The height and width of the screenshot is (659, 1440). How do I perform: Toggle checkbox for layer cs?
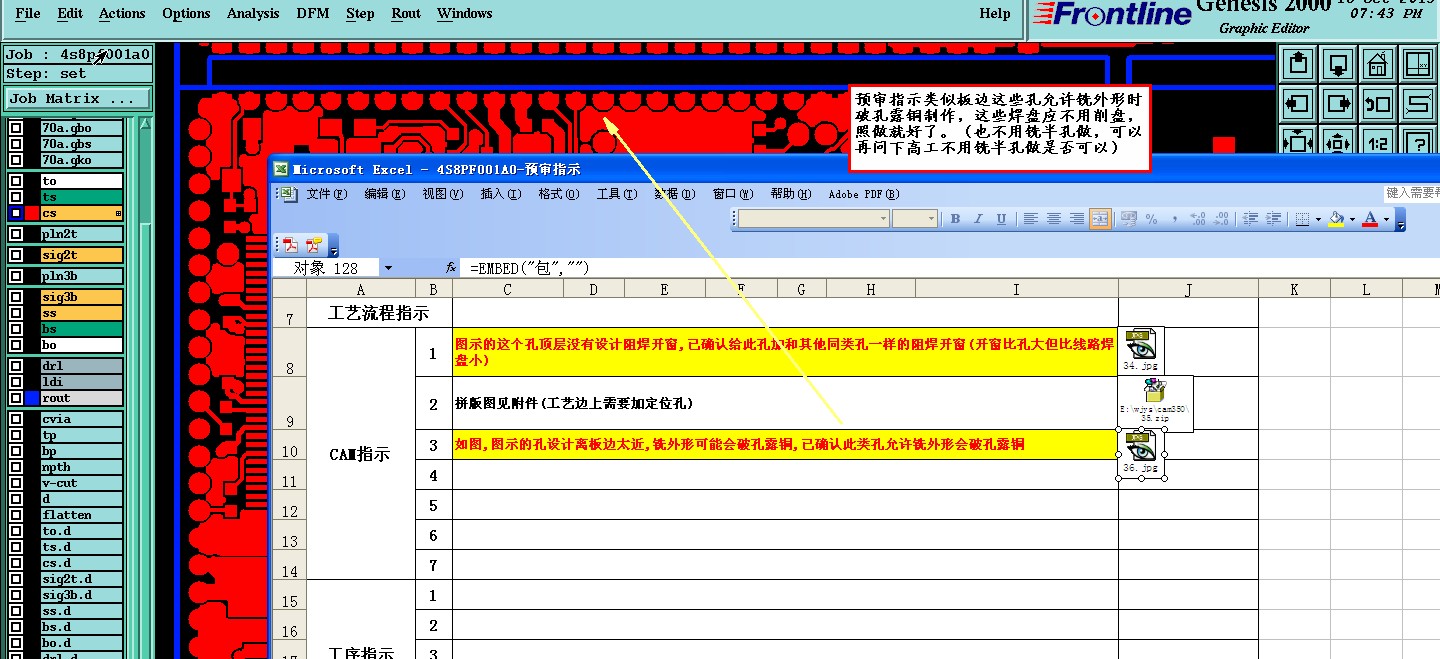15,213
